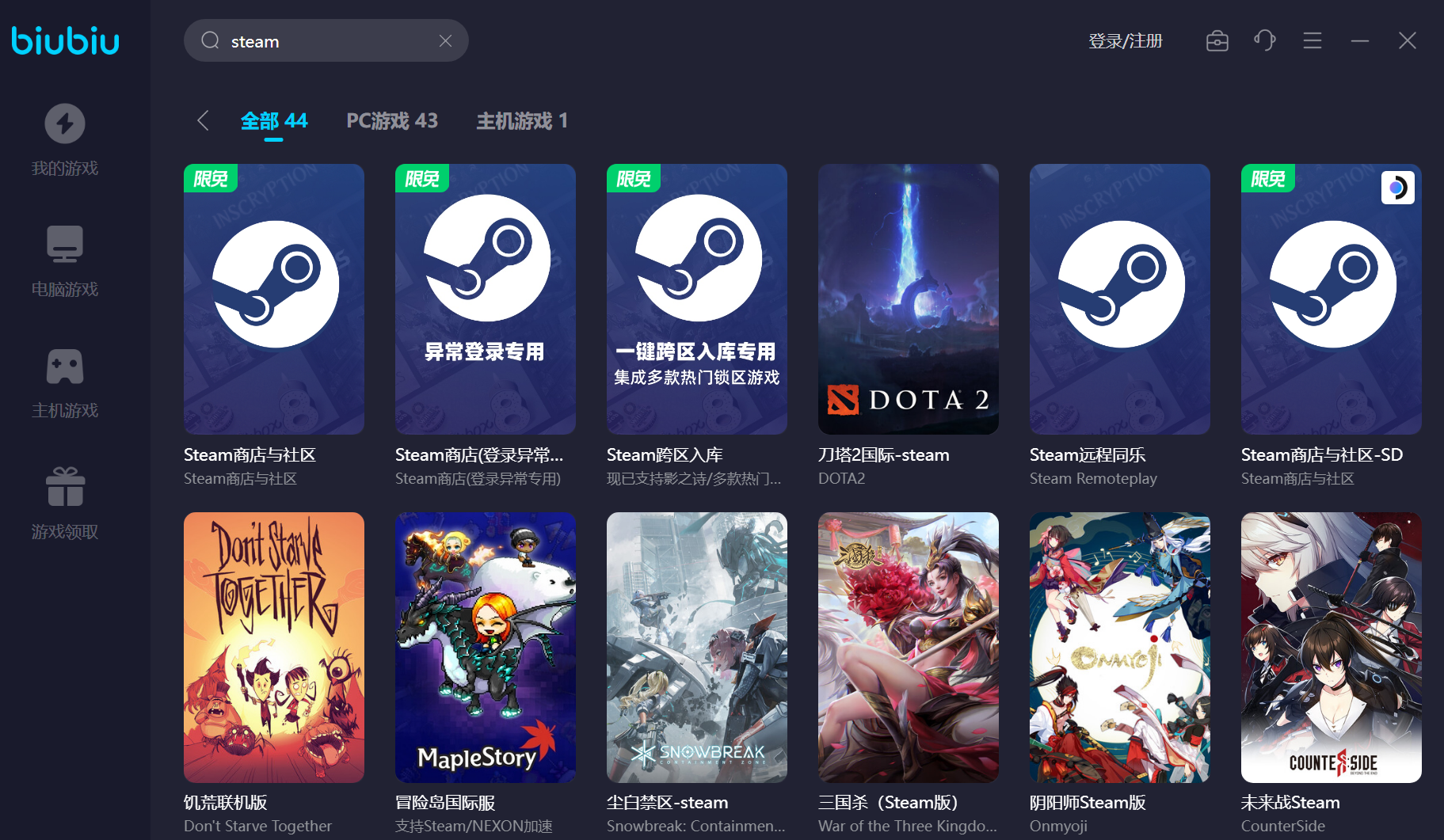1444x840 pixels.
Task: Click the 未来战Steam title
Action: point(1290,803)
